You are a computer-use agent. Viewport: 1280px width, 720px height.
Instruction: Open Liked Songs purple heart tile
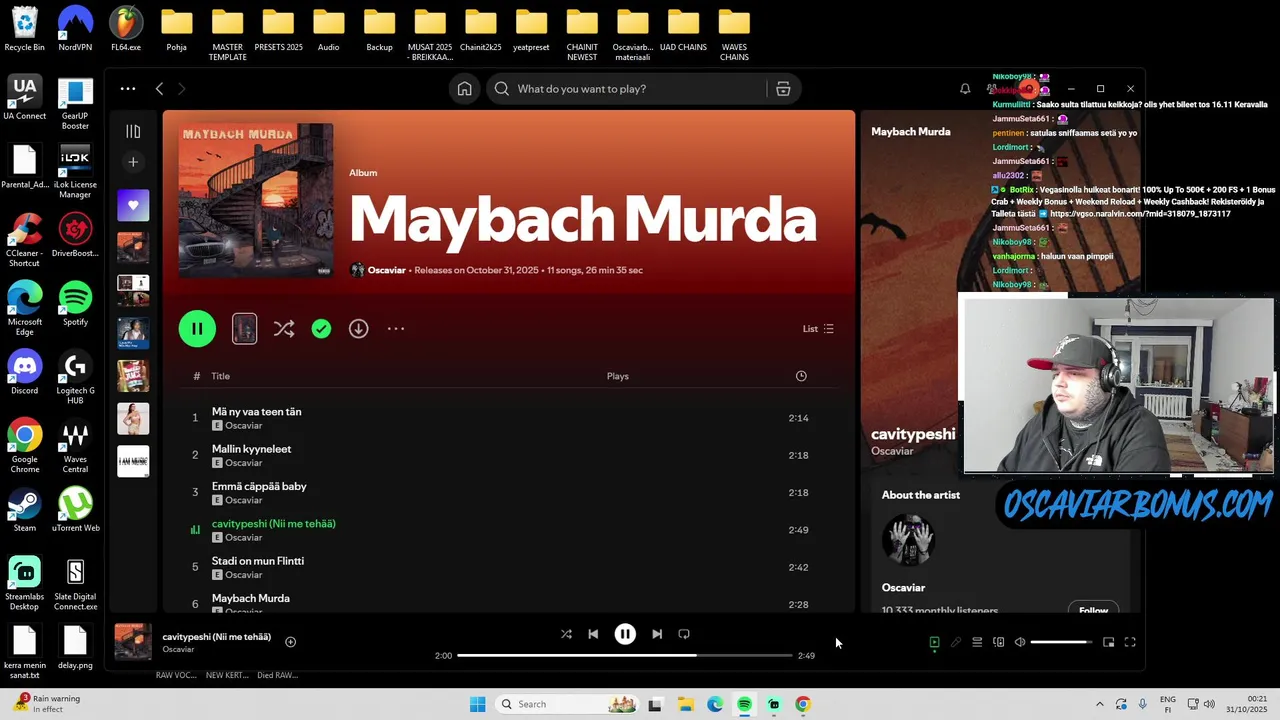click(x=133, y=205)
